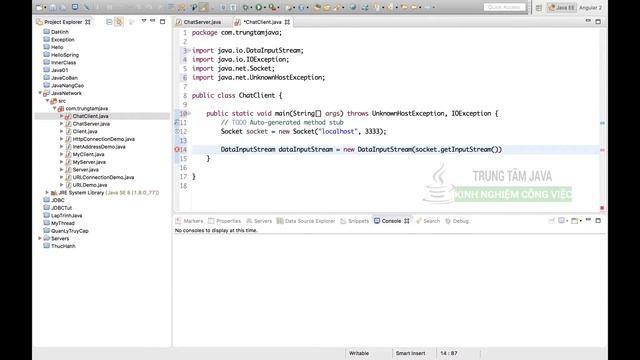Minimize the code editor area
The width and height of the screenshot is (640, 360).
pos(588,21)
